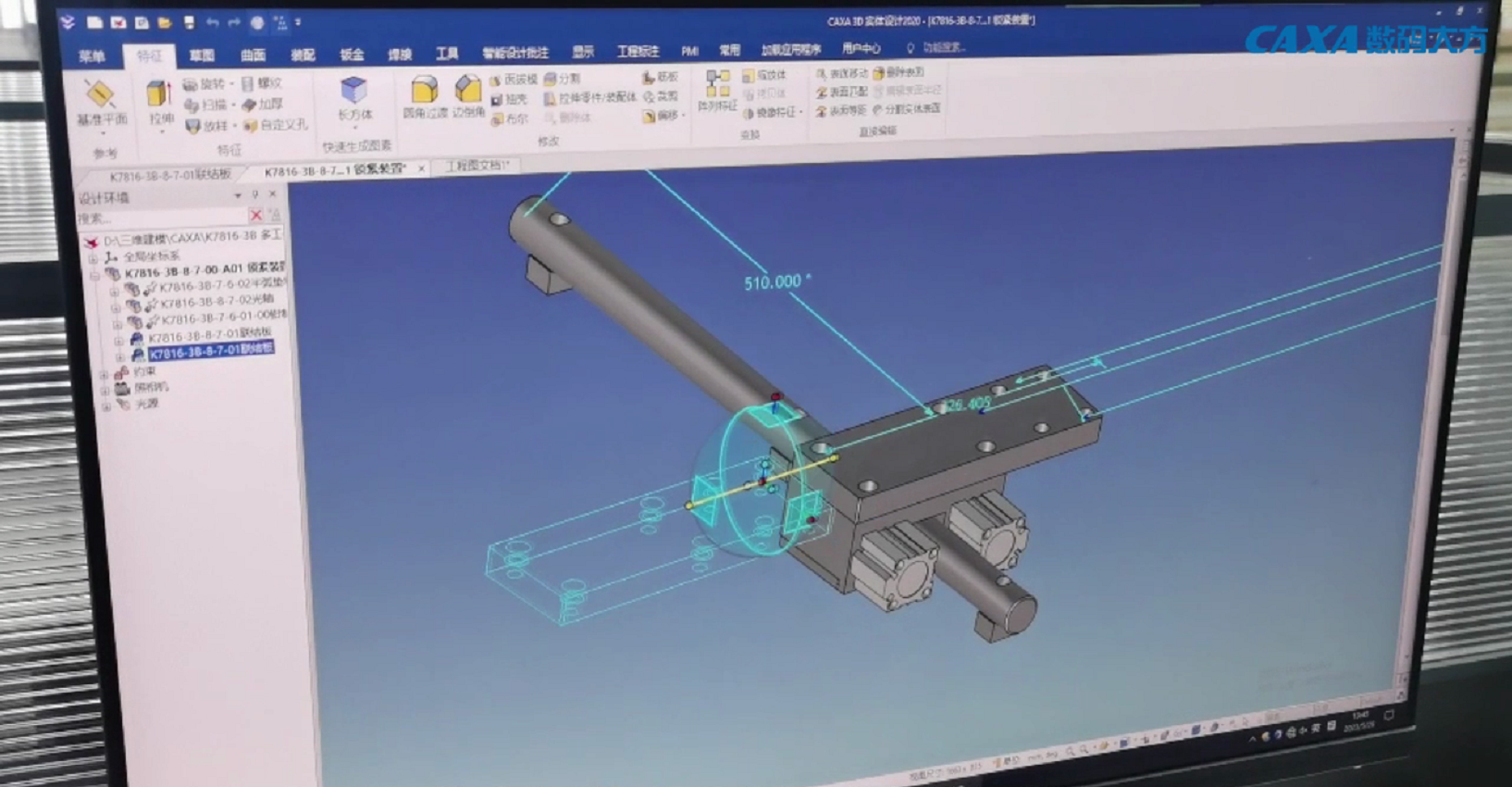1512x787 pixels.
Task: Switch to 工程图文档1 document tab
Action: (477, 166)
